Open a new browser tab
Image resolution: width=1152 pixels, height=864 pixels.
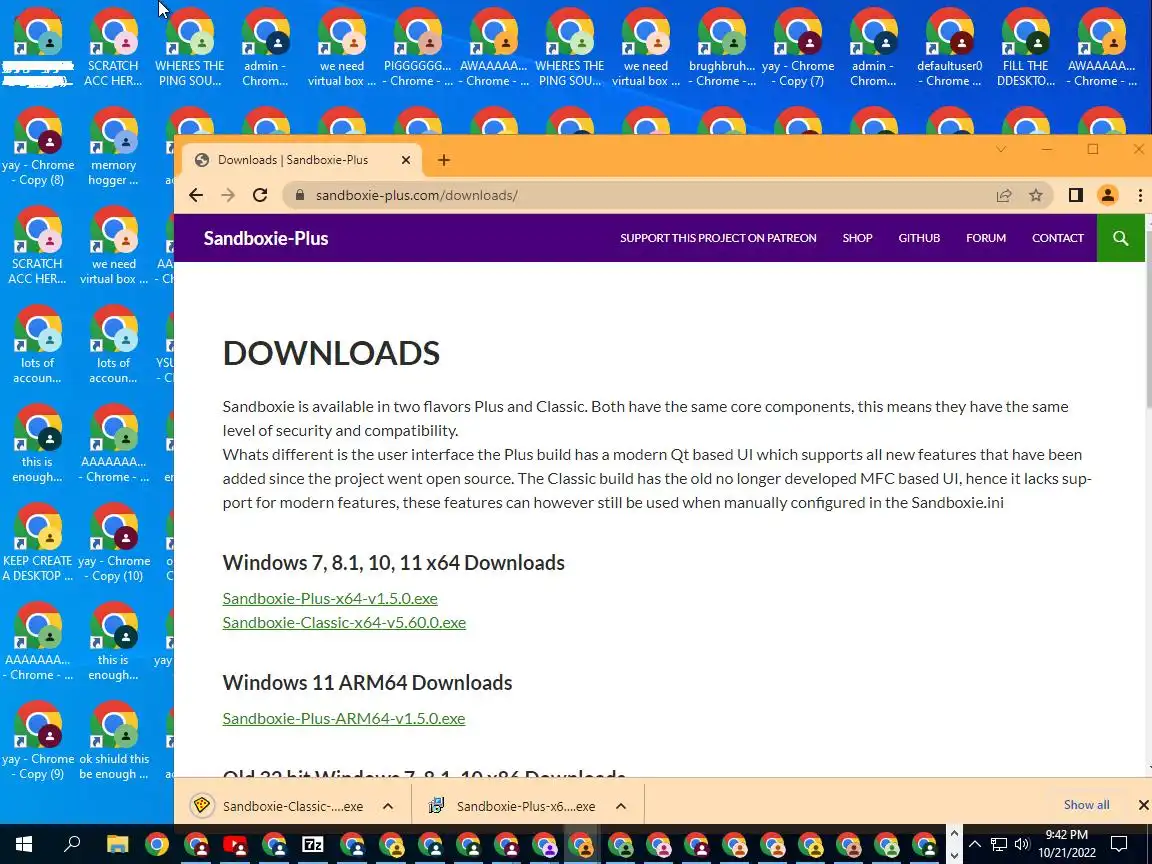click(444, 160)
